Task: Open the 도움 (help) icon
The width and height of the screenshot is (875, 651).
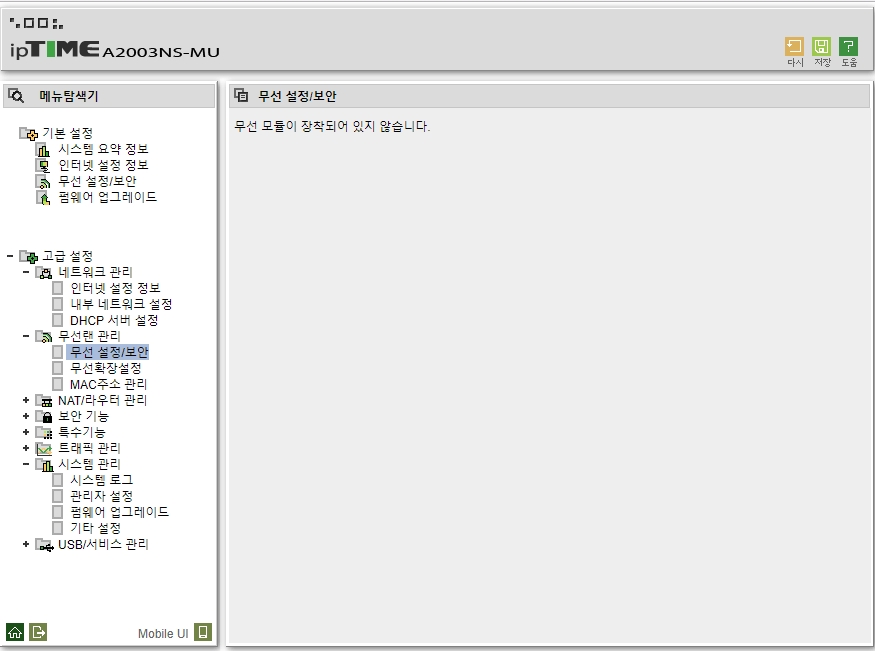Action: [x=848, y=46]
